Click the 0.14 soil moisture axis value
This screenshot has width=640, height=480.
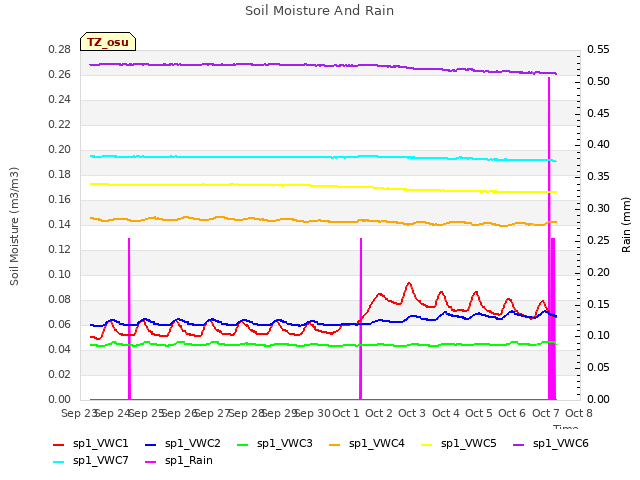(x=60, y=224)
